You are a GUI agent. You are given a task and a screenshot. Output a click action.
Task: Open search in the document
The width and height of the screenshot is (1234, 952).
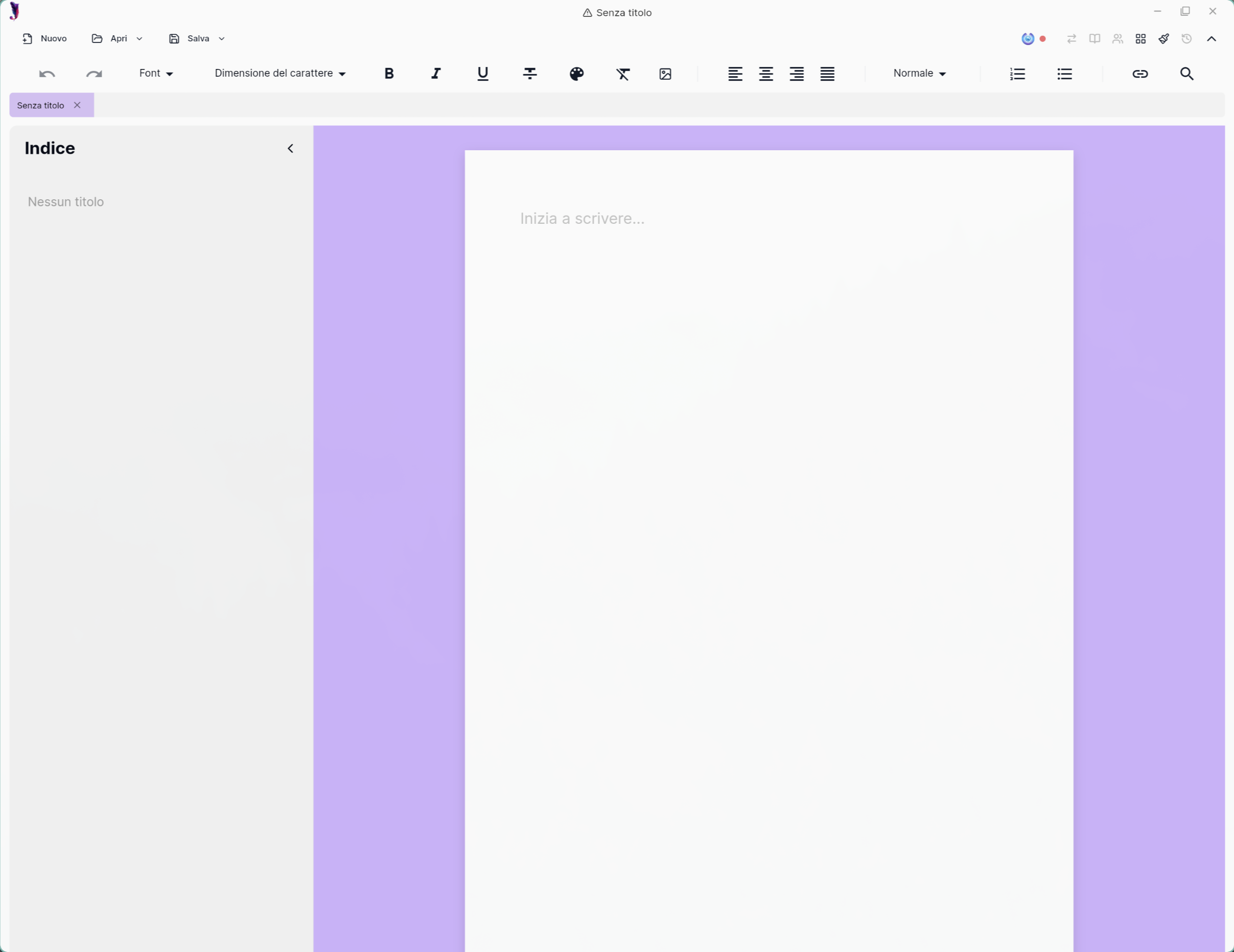click(x=1186, y=74)
